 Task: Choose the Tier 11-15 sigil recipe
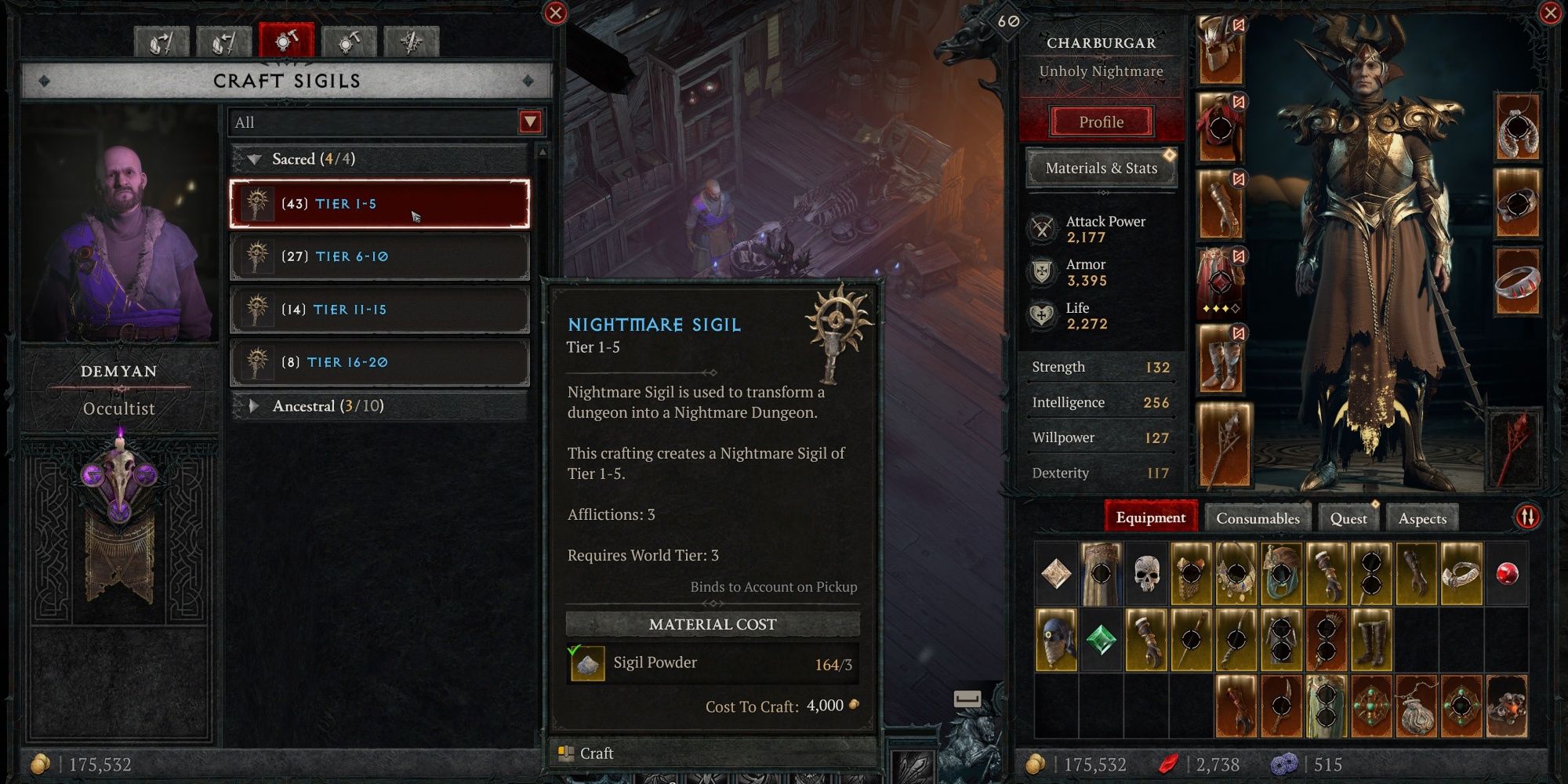tap(379, 310)
